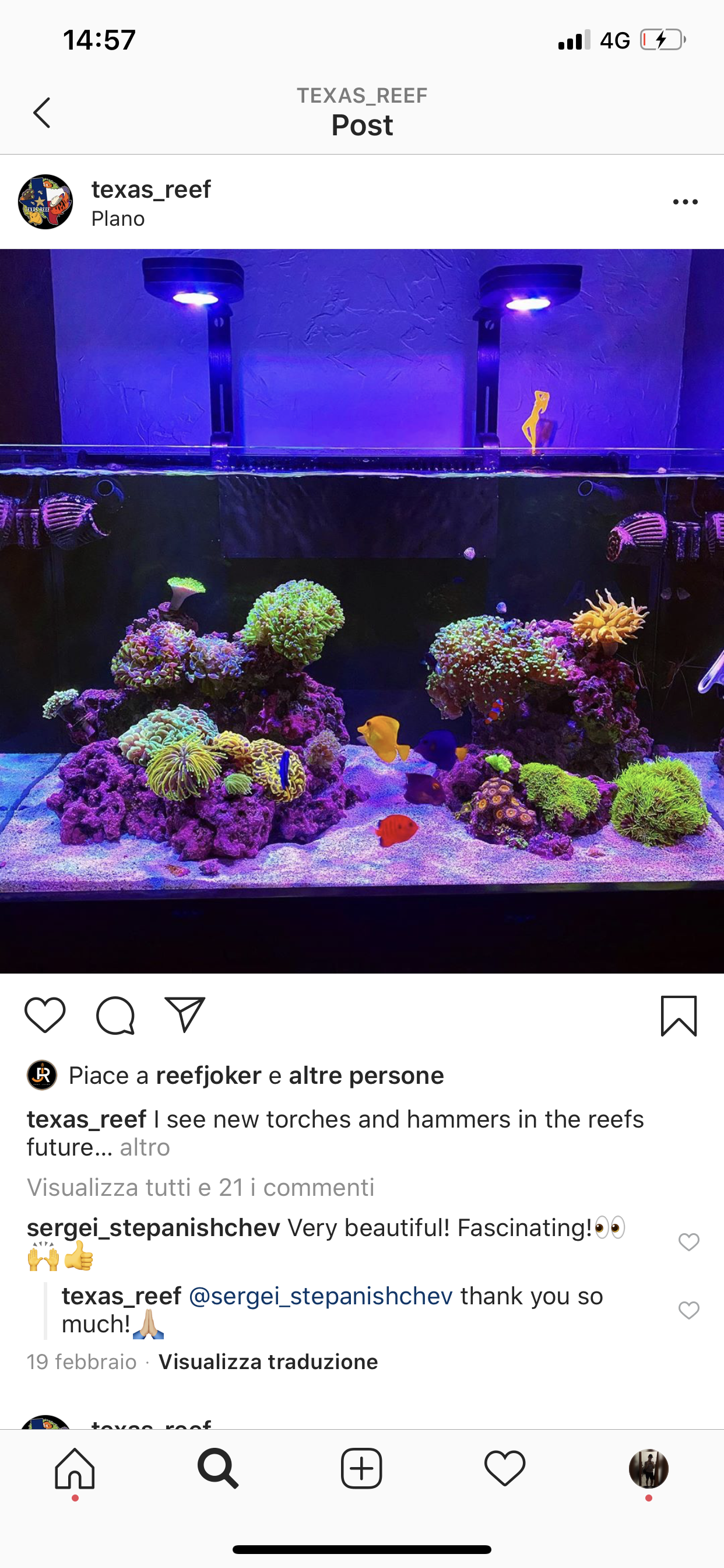
Task: Expand caption by tapping altro
Action: (x=145, y=1147)
